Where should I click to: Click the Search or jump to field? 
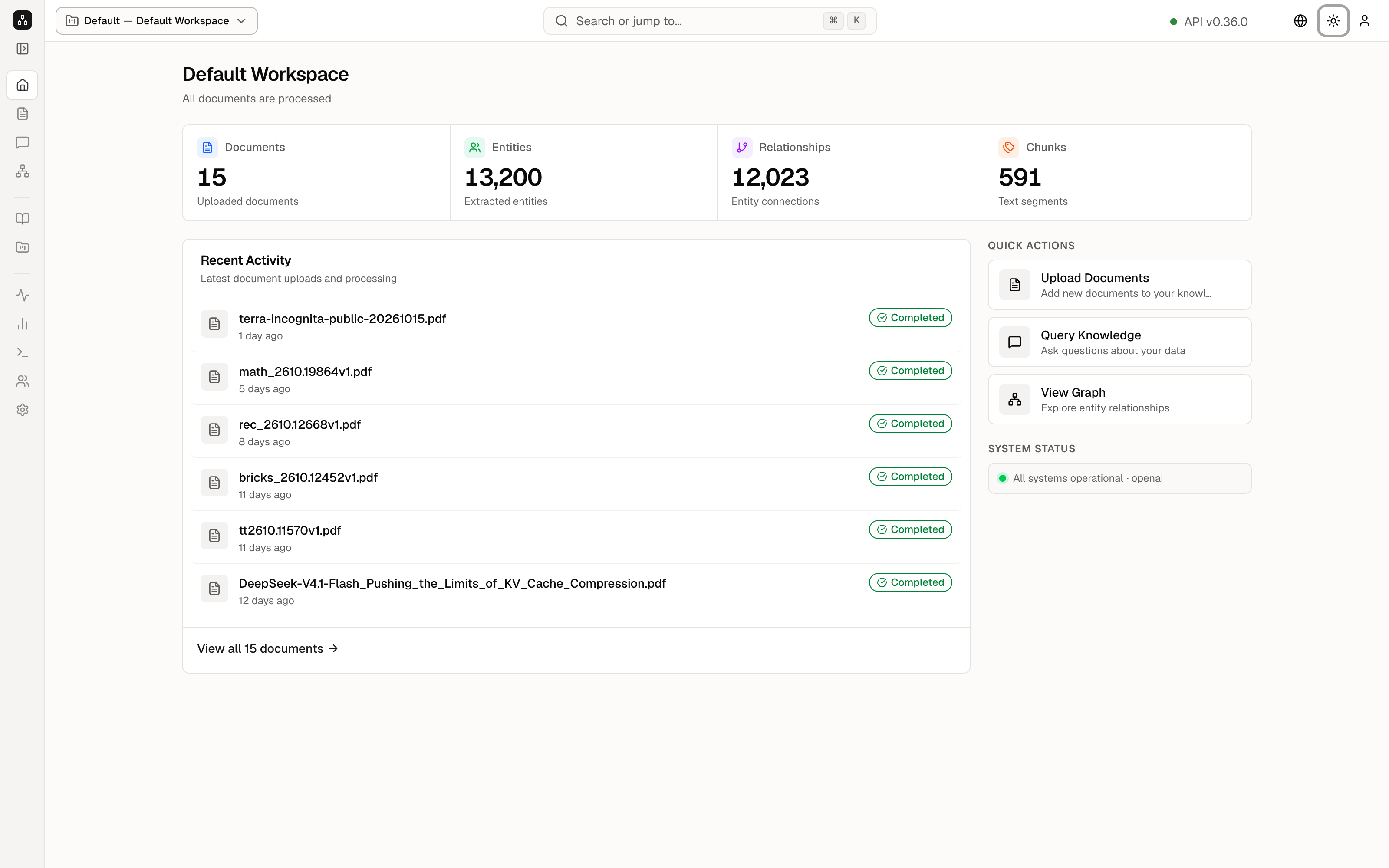(x=709, y=21)
